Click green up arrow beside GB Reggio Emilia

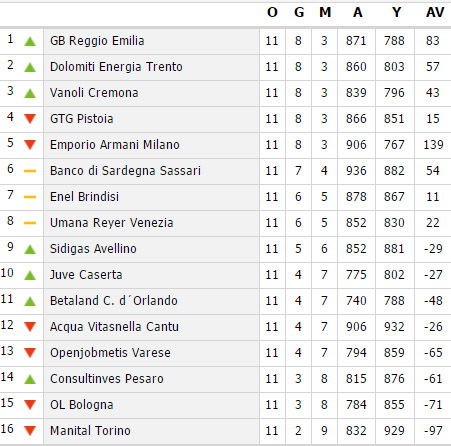[30, 41]
